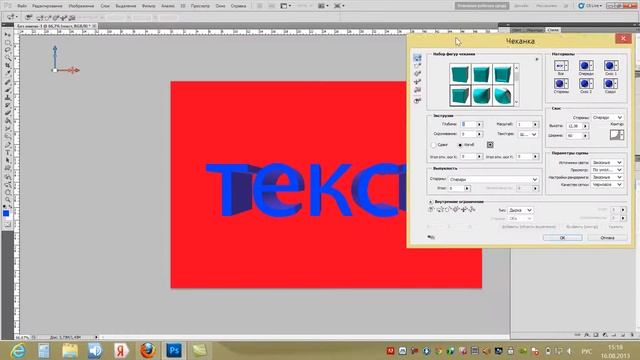Open the Все materials picker

coord(561,66)
